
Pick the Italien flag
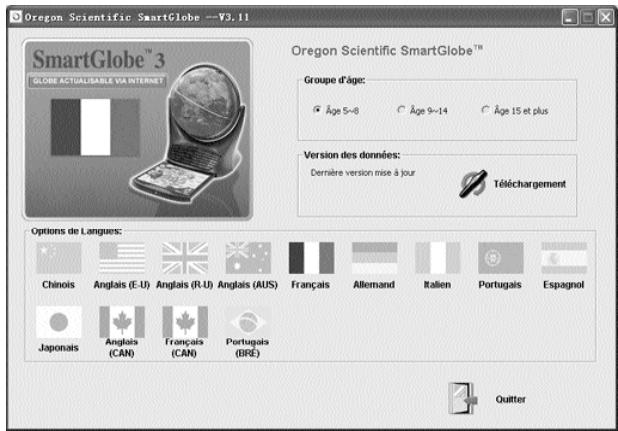[x=437, y=258]
